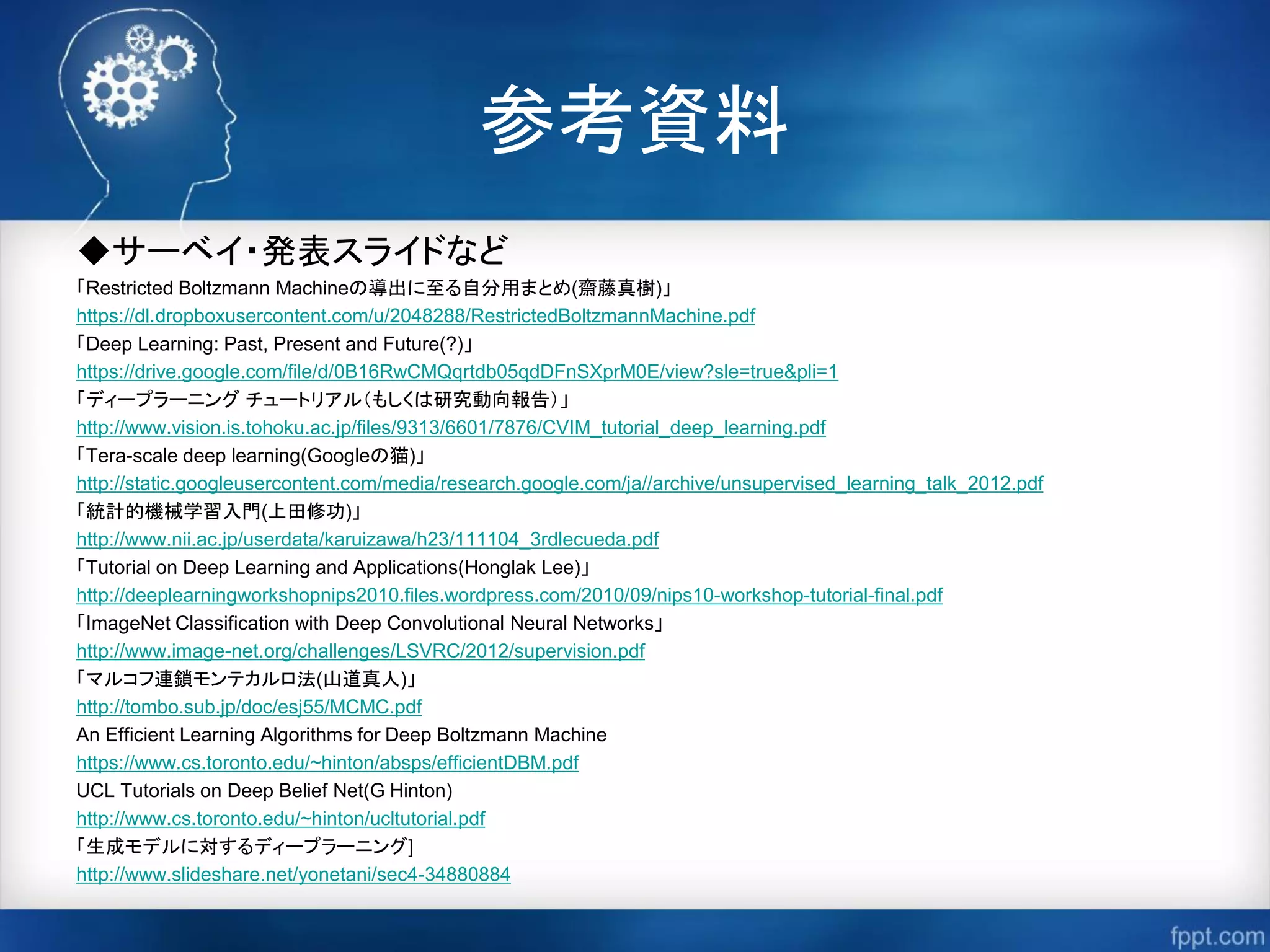Click the ディープラーニング チュートリアル title line
1270x952 pixels.
322,400
